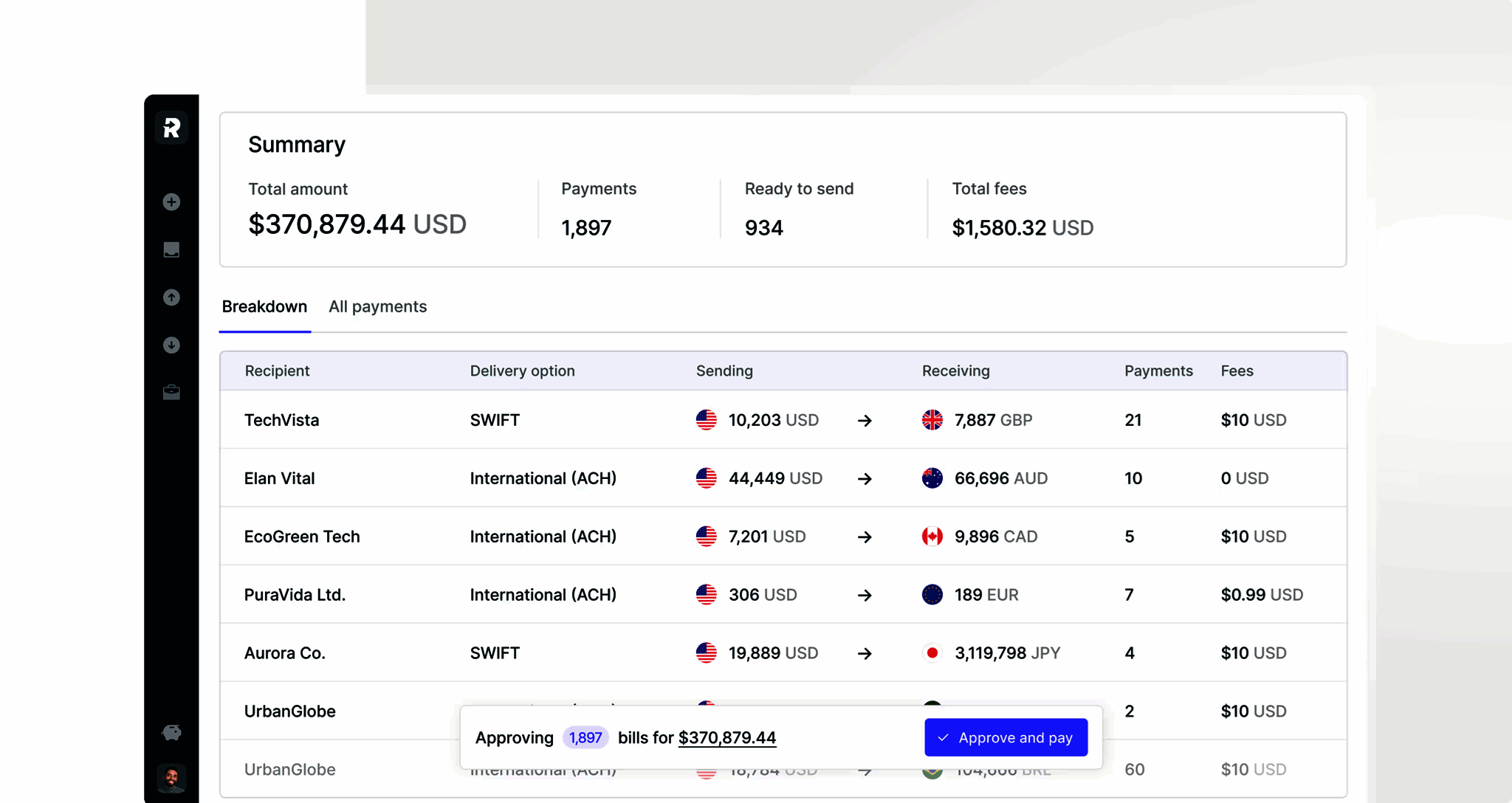Select the Breakdown tab

click(x=264, y=307)
